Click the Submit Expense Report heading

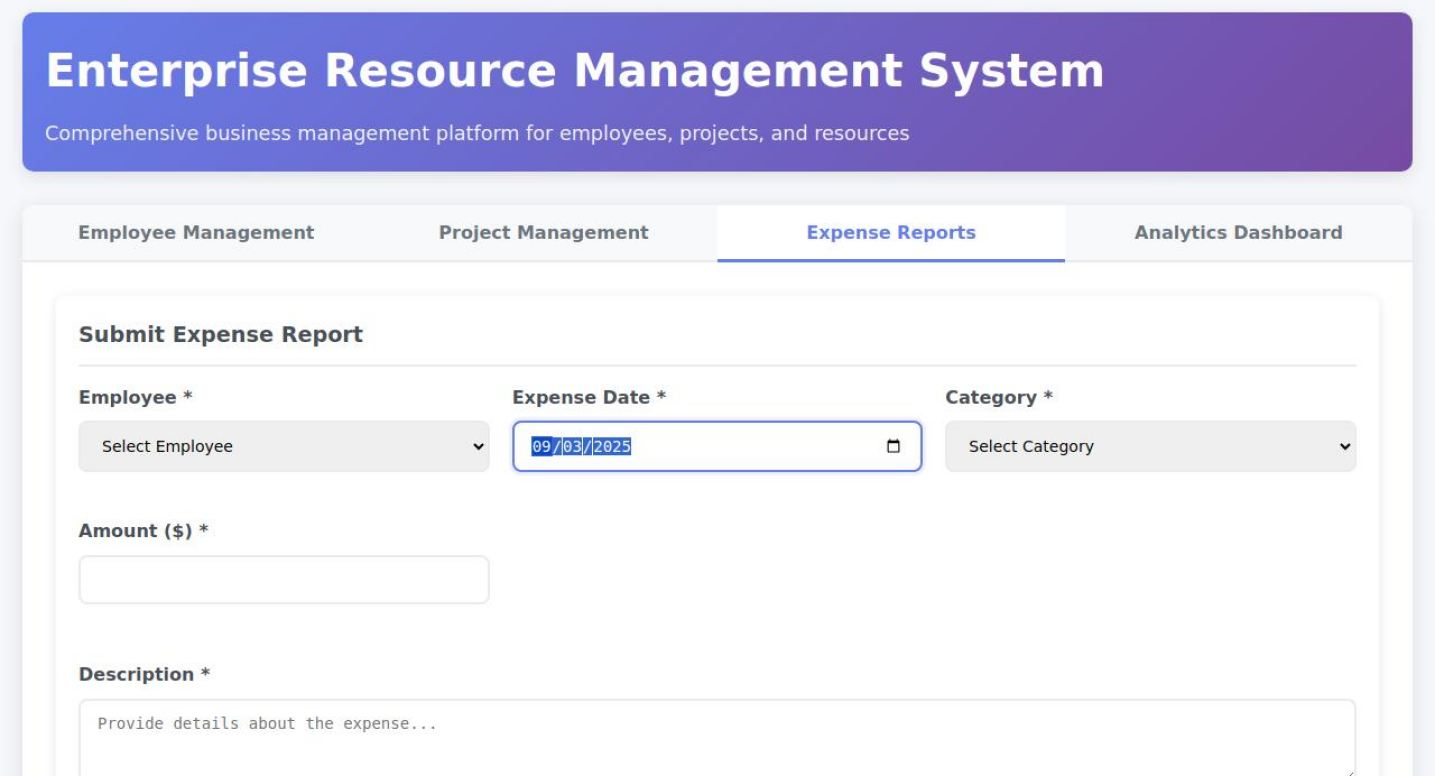[x=221, y=335]
